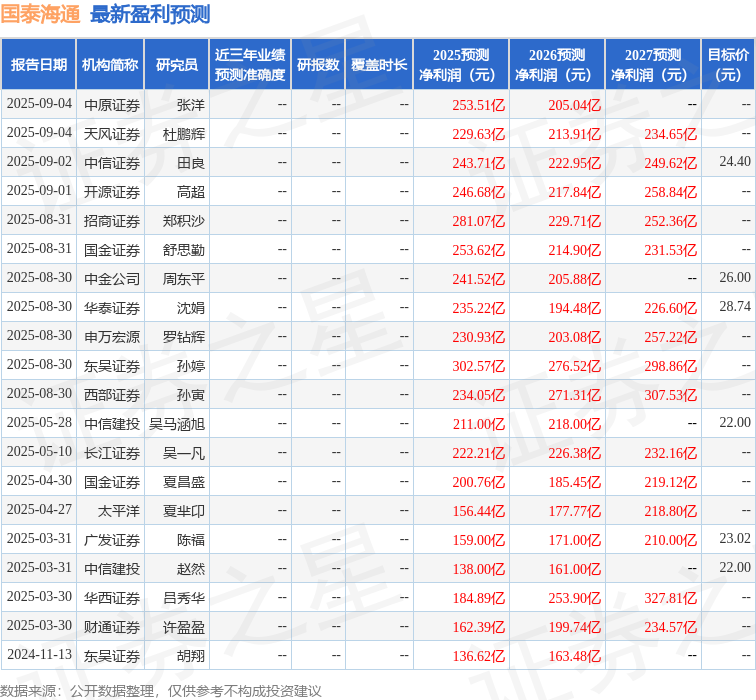
Task: Click researcher name 张洋
Action: tap(191, 105)
